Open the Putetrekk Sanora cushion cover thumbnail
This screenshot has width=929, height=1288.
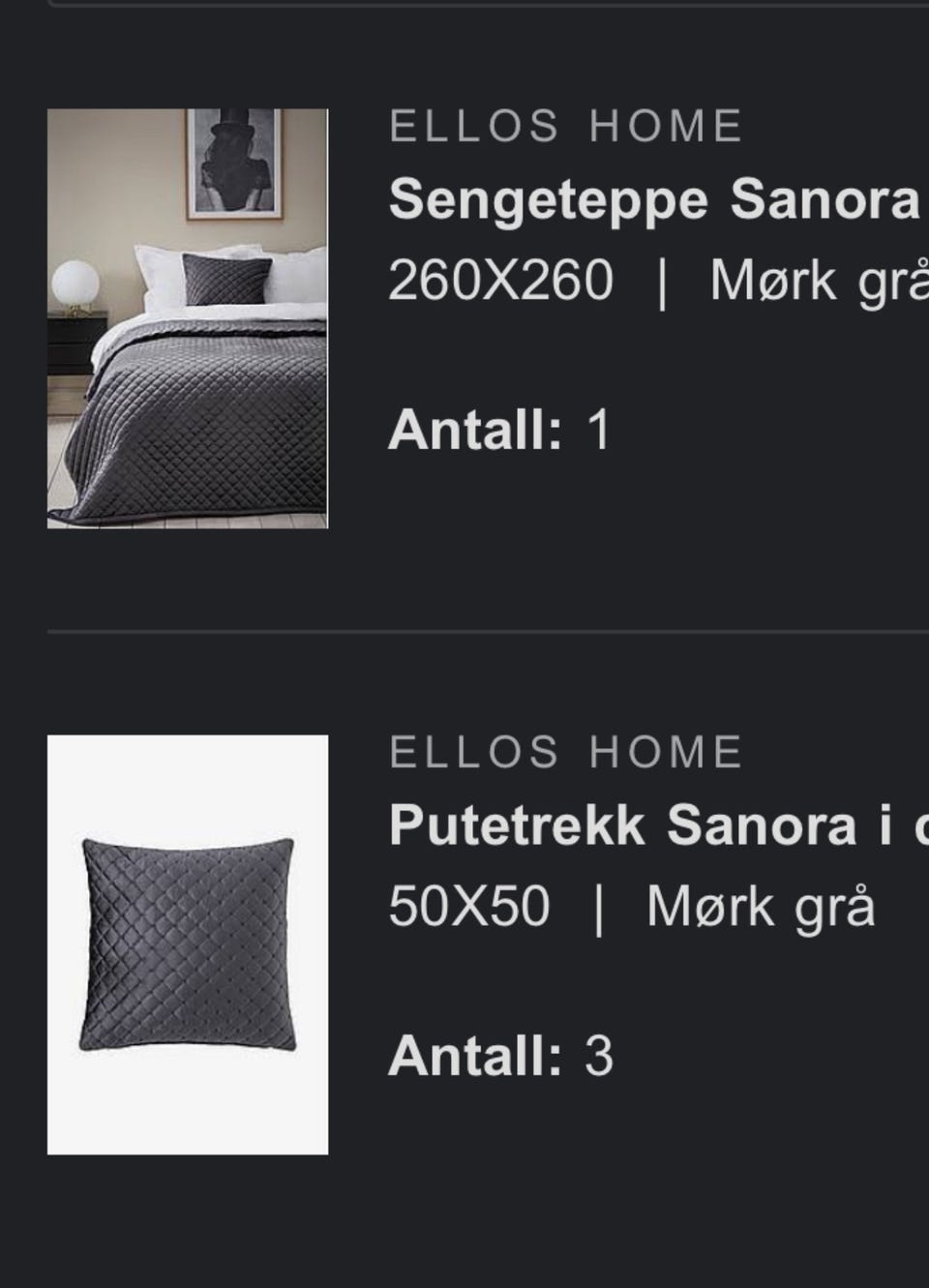(188, 944)
